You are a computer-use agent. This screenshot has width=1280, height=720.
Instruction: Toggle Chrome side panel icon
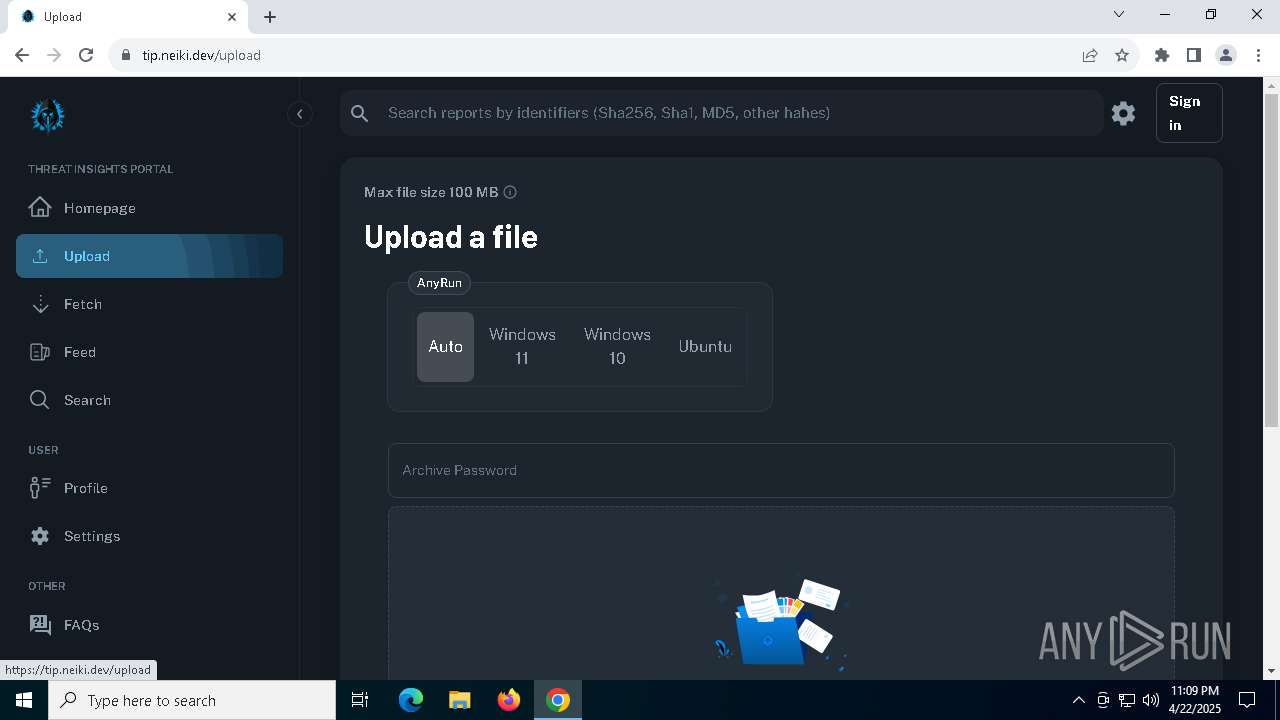click(1193, 55)
